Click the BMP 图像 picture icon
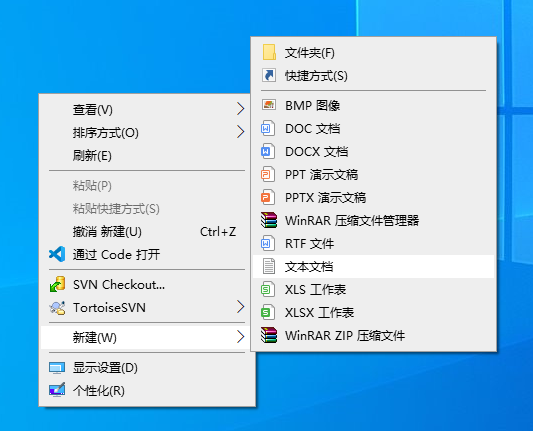The height and width of the screenshot is (431, 533). (269, 105)
